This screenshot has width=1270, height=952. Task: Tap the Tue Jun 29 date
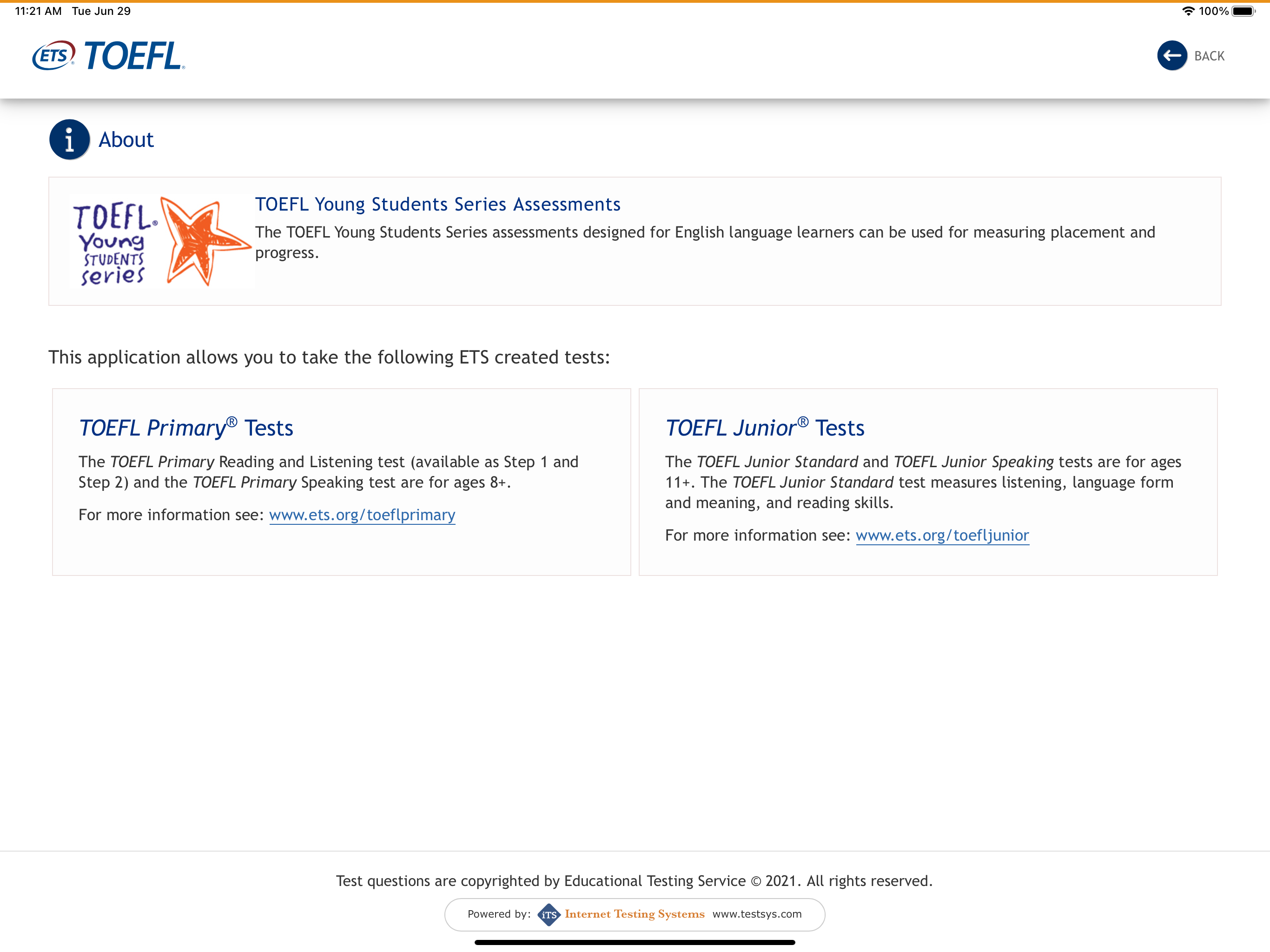coord(101,11)
